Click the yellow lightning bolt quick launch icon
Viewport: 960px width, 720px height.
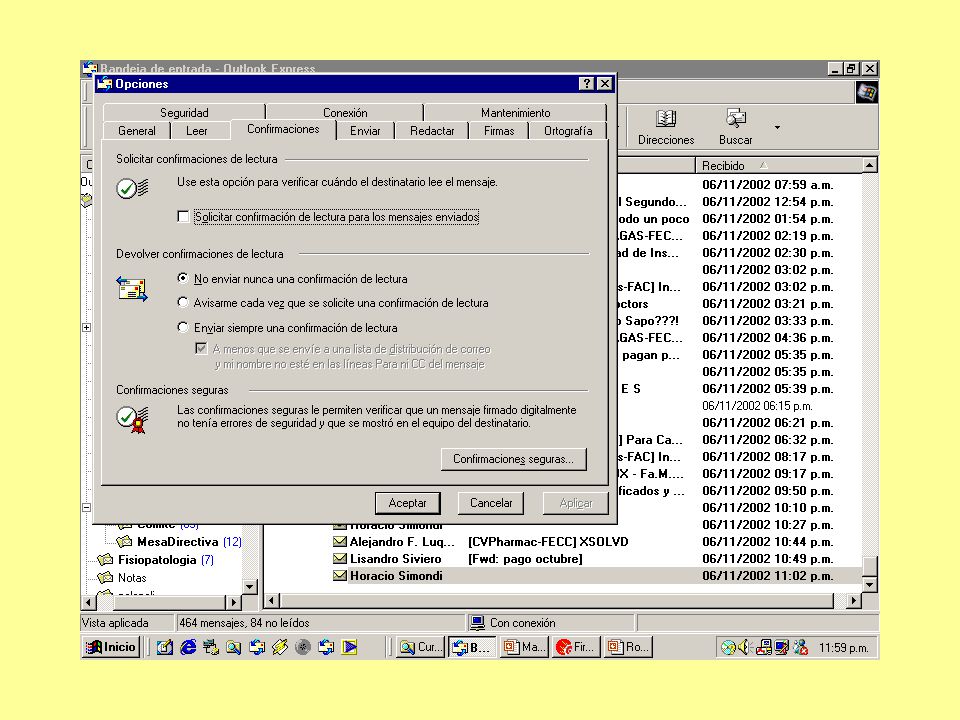point(280,647)
